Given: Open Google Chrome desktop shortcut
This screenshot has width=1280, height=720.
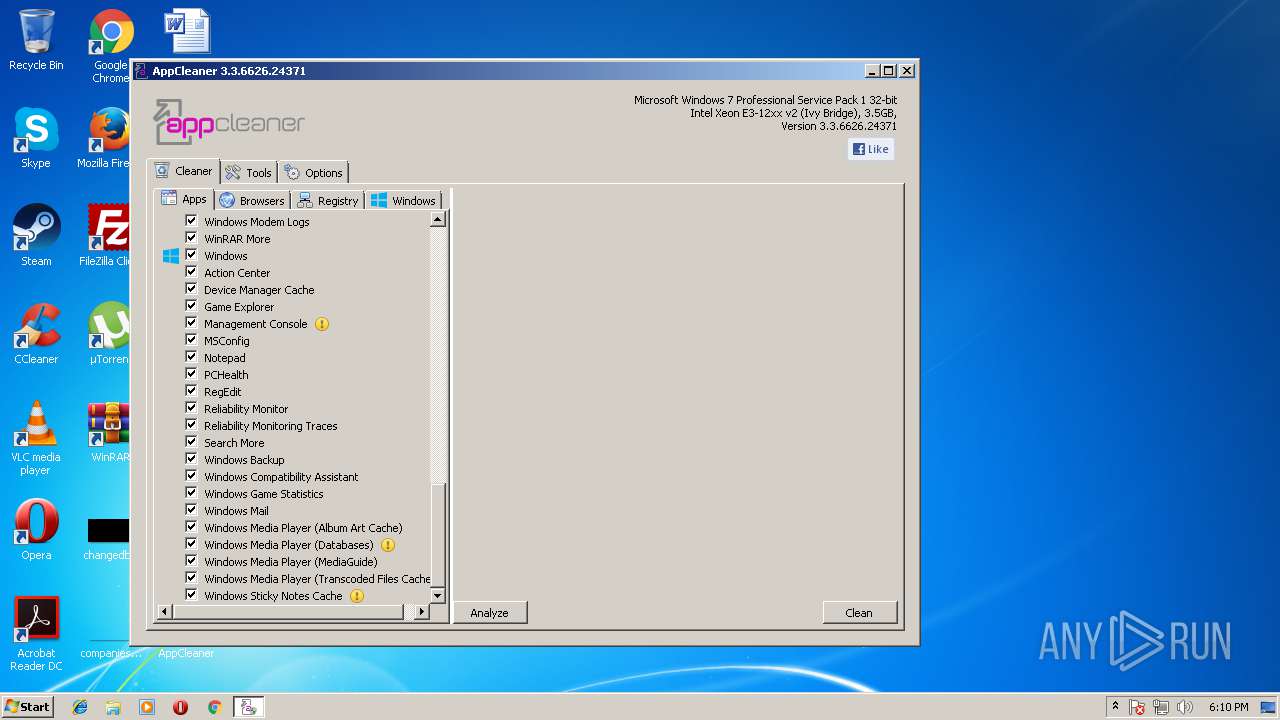Looking at the screenshot, I should click(111, 46).
